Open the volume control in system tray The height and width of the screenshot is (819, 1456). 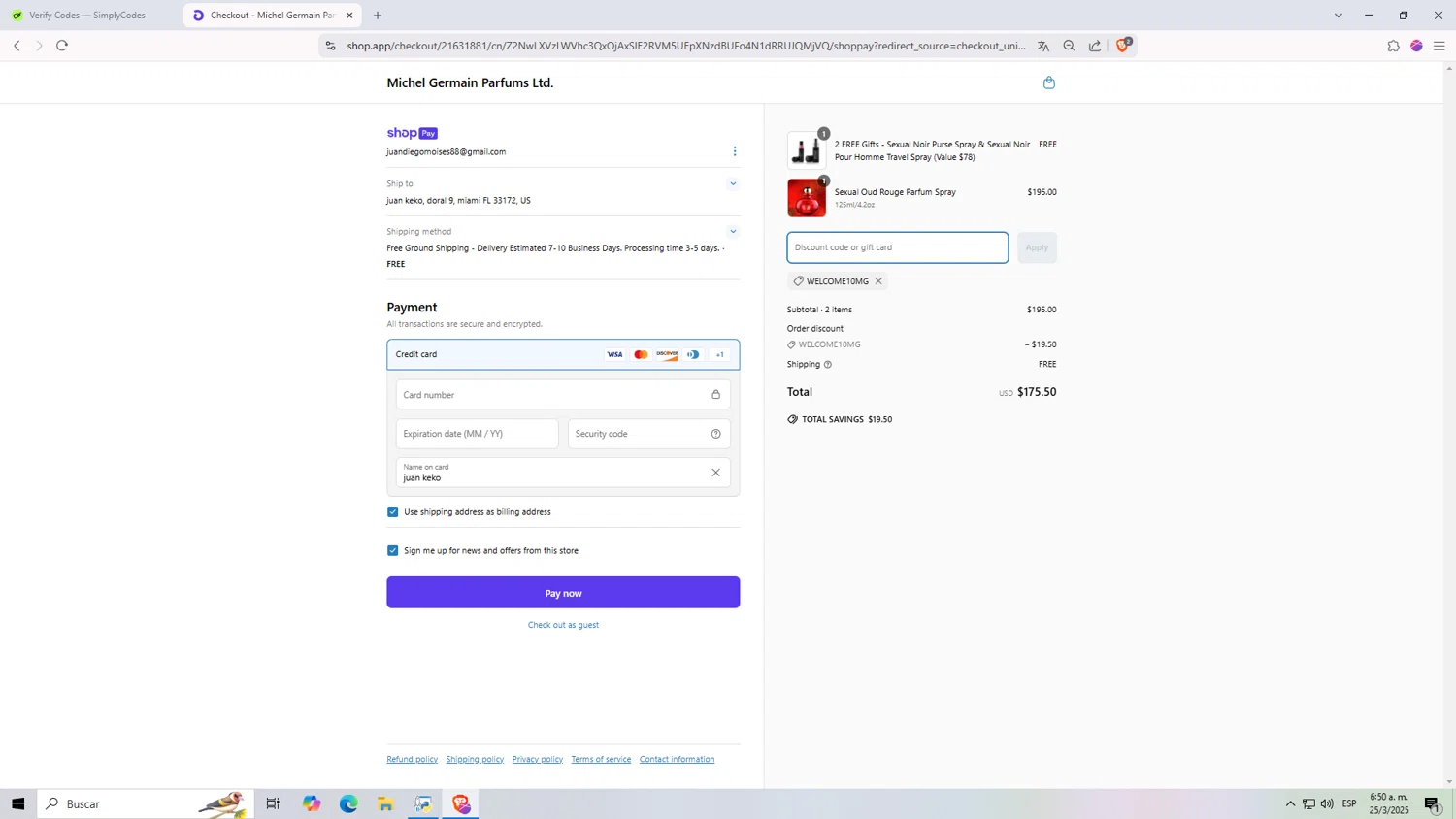[1327, 803]
